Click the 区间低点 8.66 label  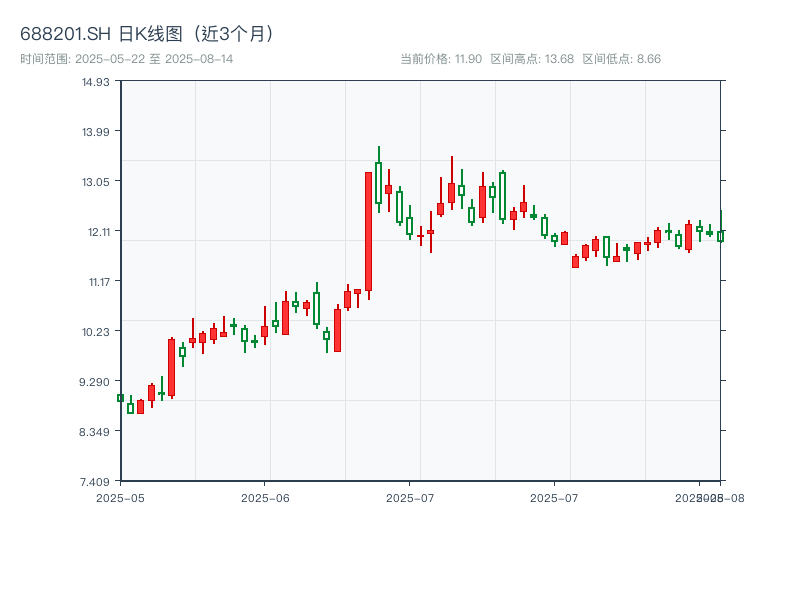(x=621, y=59)
